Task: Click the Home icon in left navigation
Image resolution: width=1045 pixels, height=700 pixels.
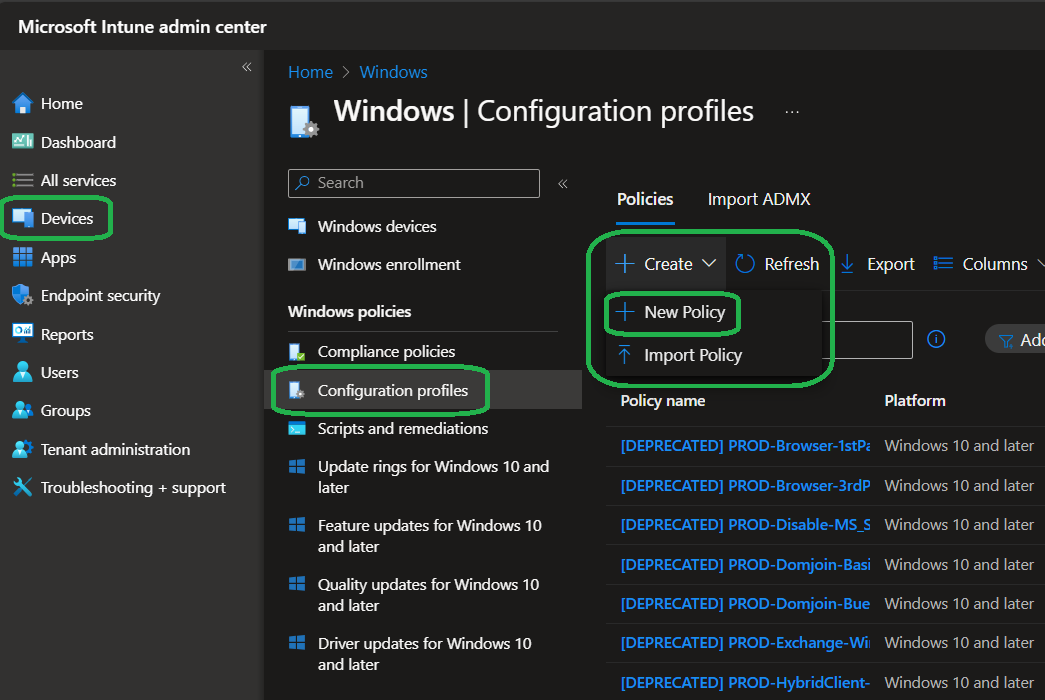Action: (22, 104)
